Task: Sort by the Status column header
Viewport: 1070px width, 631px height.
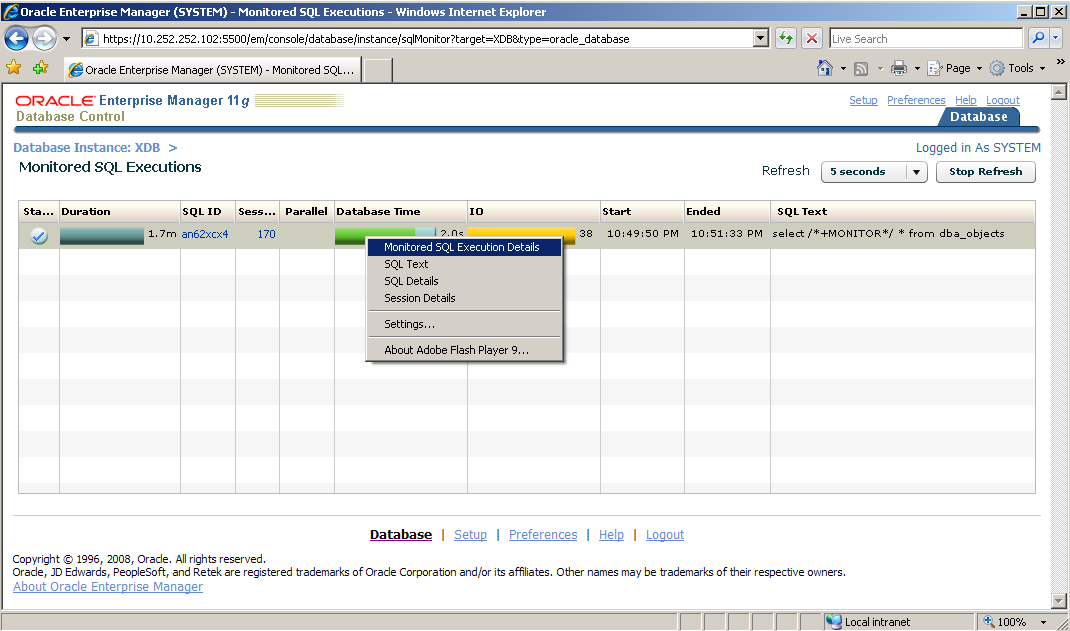Action: (x=39, y=211)
